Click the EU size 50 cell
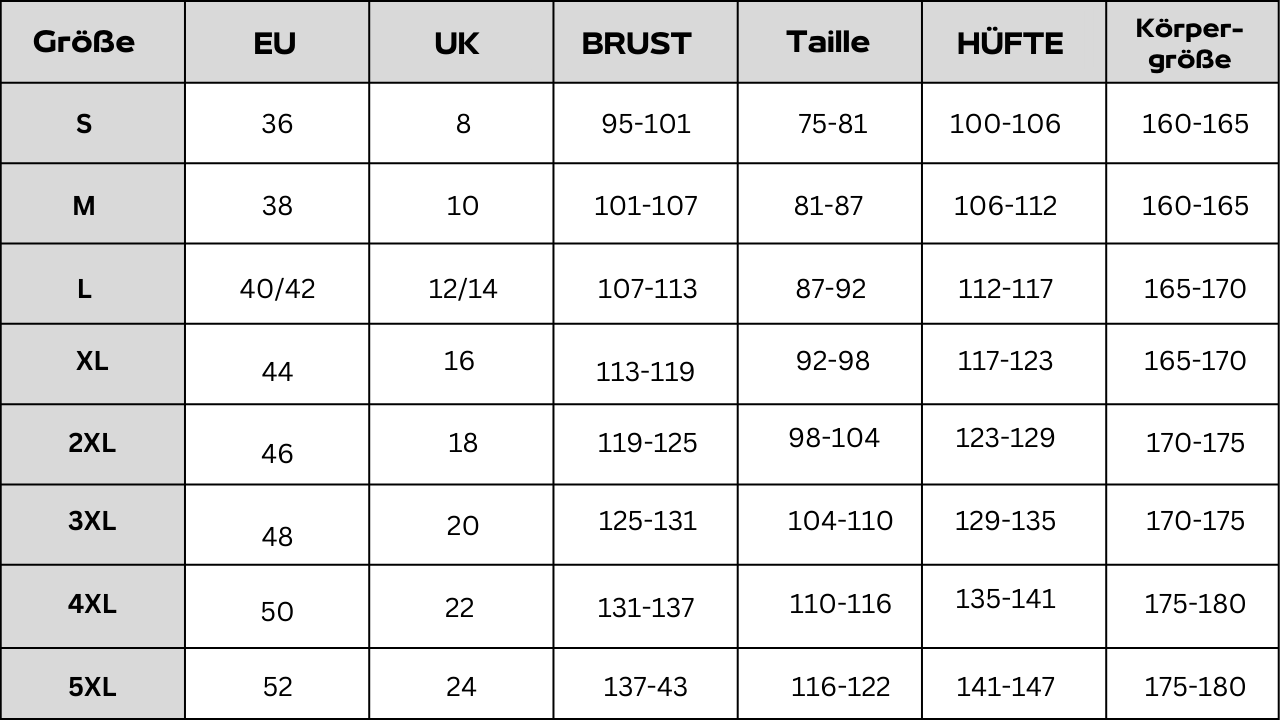Viewport: 1280px width, 720px height. tap(277, 611)
